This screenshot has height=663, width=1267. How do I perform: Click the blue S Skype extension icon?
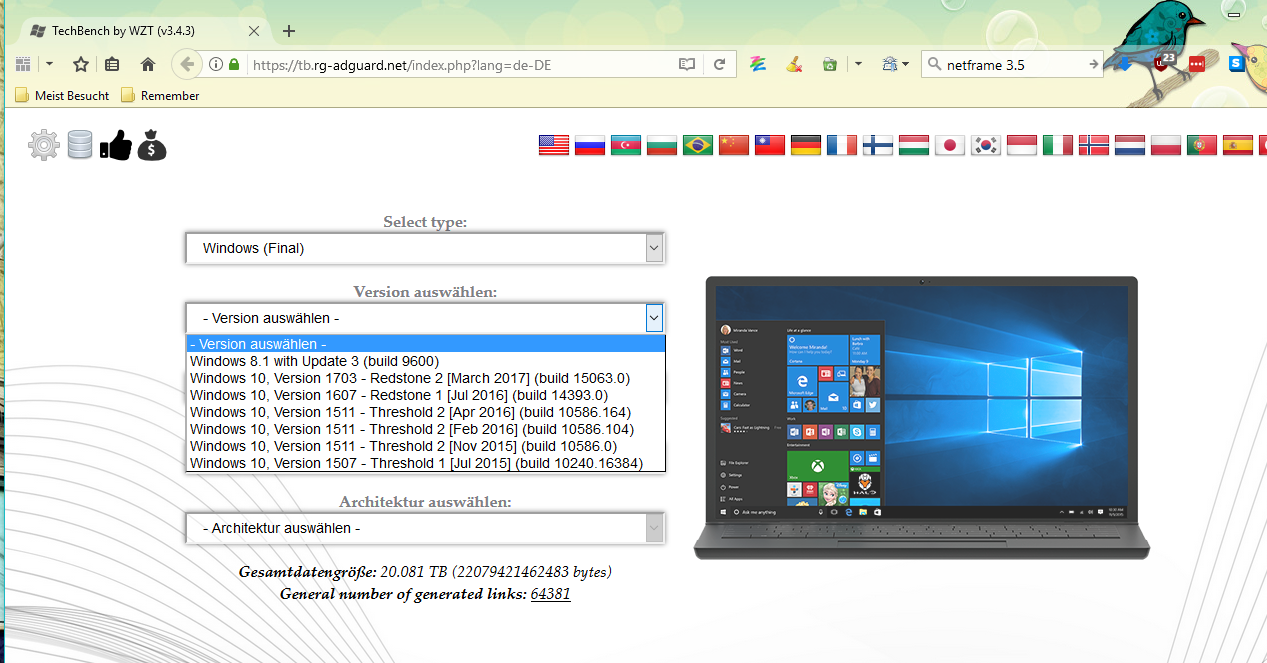pos(1236,63)
